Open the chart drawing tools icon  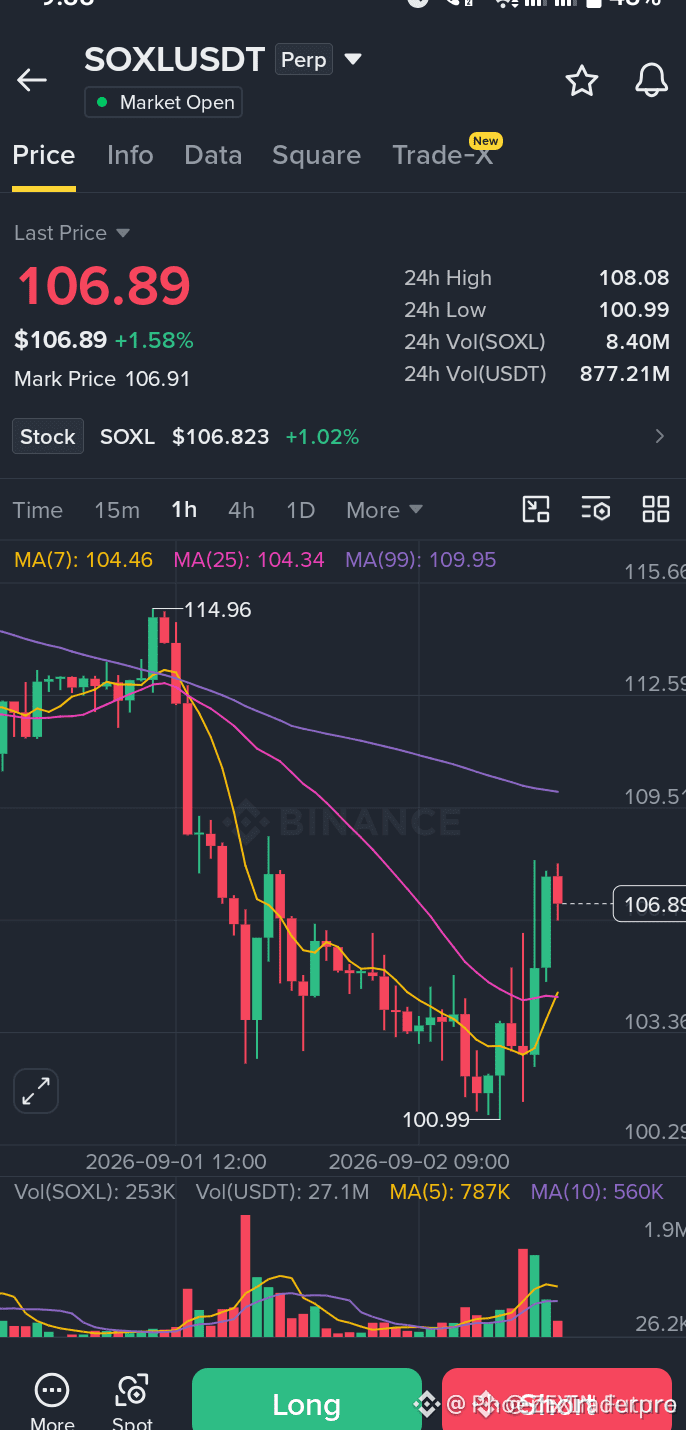[537, 509]
